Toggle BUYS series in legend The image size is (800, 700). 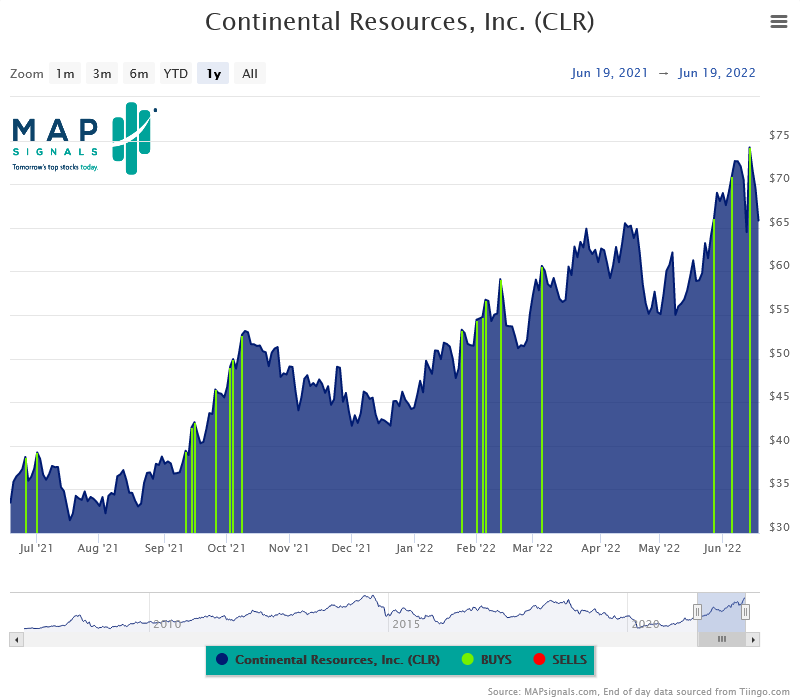point(486,660)
